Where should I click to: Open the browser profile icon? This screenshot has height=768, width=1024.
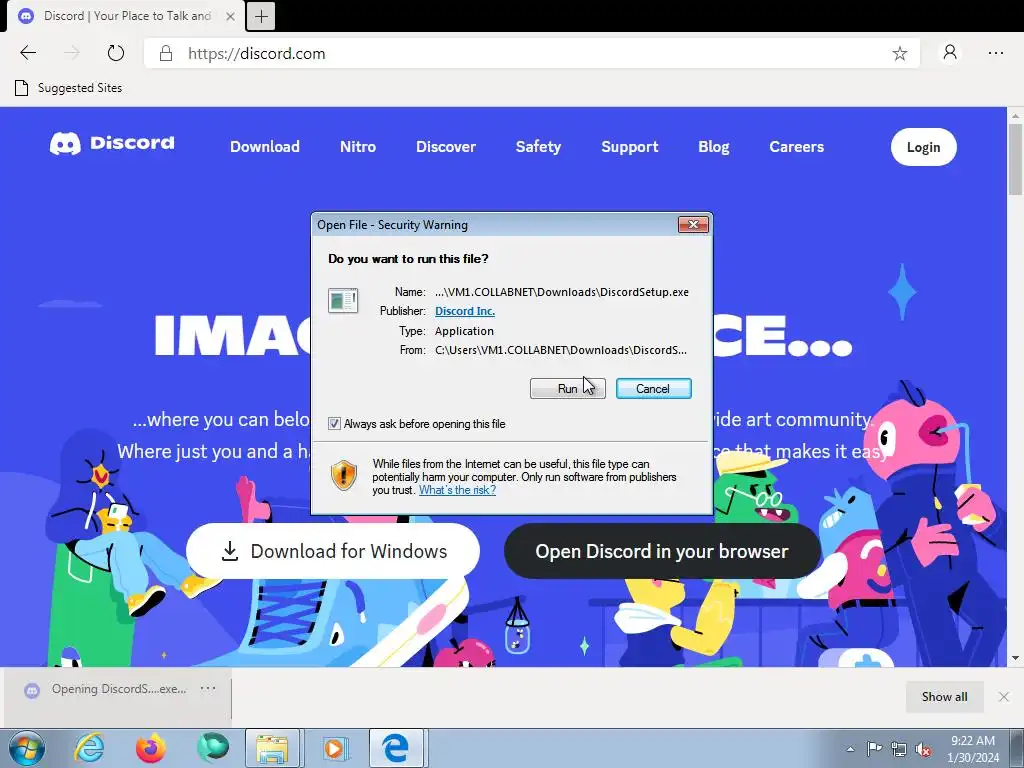pyautogui.click(x=950, y=53)
